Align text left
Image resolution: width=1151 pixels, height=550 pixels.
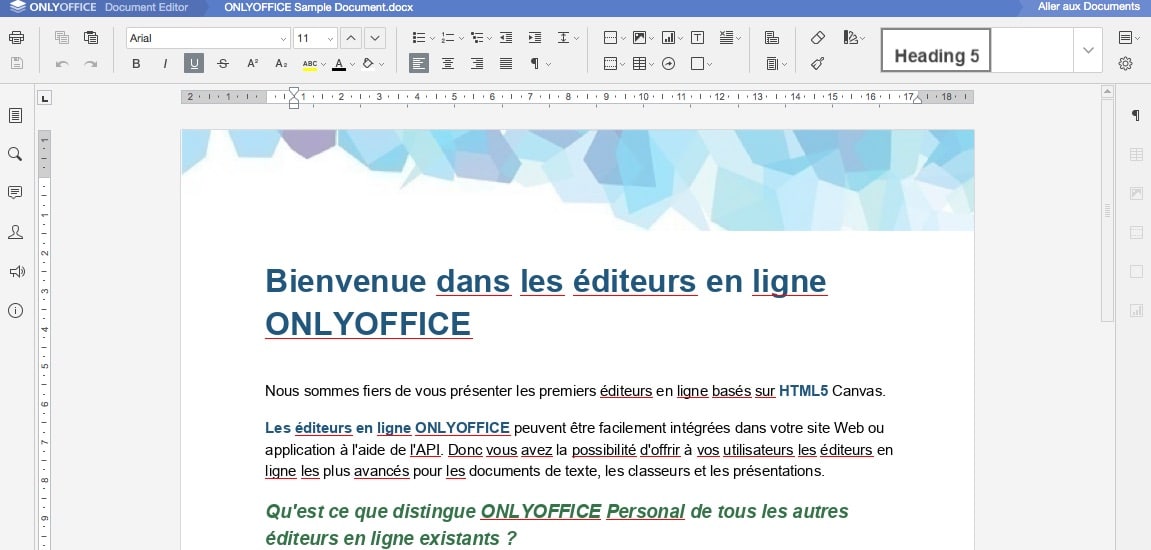point(418,64)
